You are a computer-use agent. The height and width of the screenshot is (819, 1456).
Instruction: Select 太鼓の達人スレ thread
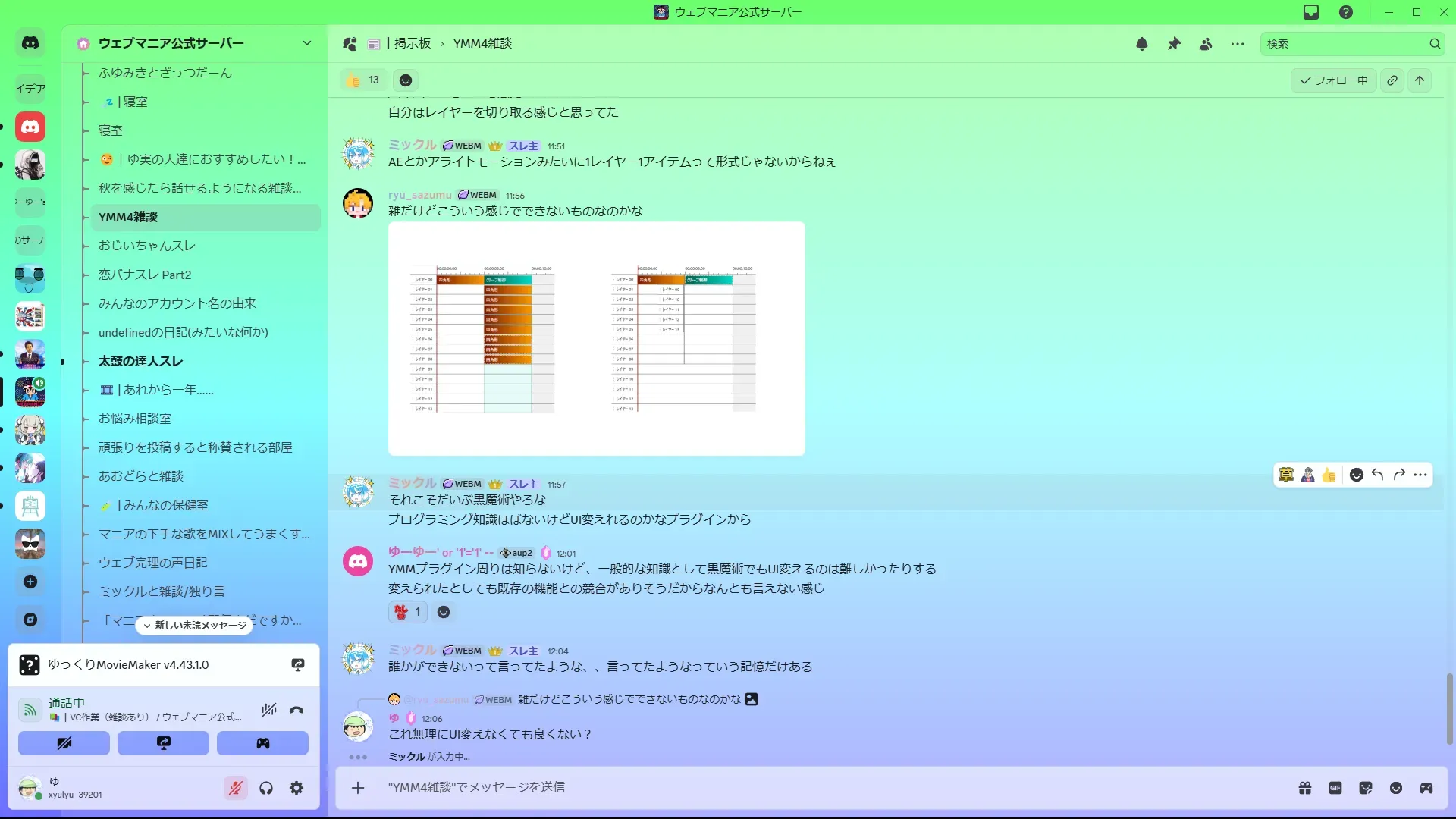point(141,361)
